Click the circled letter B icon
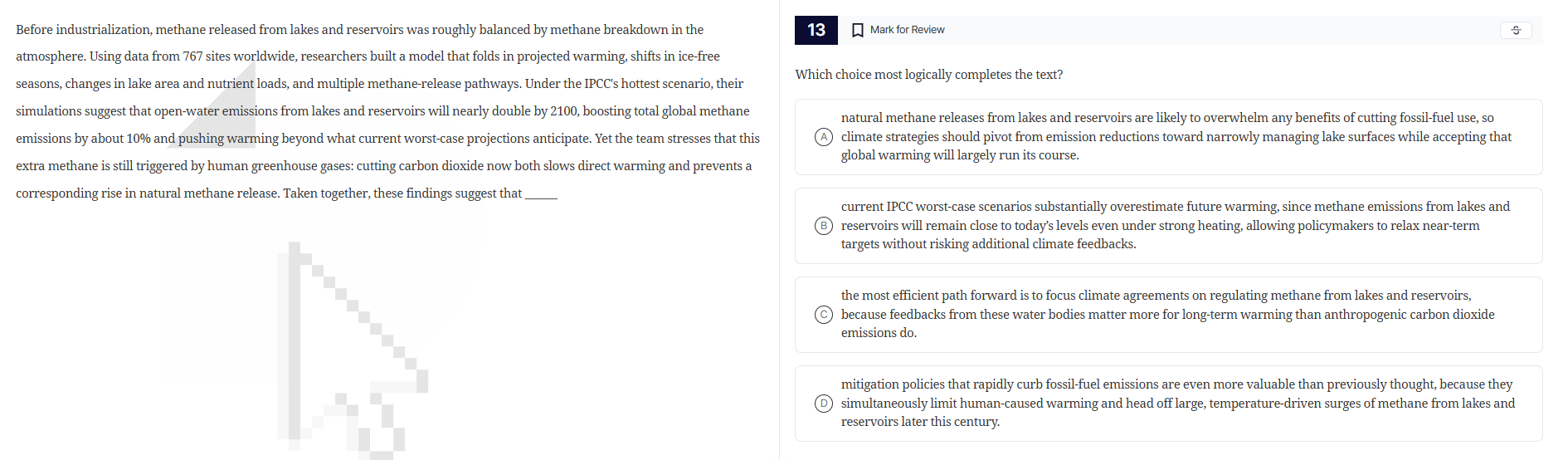Image resolution: width=1568 pixels, height=460 pixels. [823, 226]
